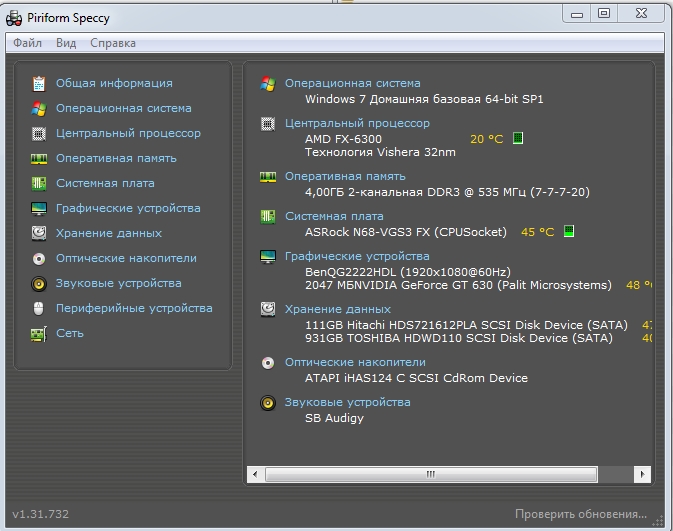Screen dimensions: 673x531
Task: Click the RAM module icon in sidebar
Action: pos(39,159)
